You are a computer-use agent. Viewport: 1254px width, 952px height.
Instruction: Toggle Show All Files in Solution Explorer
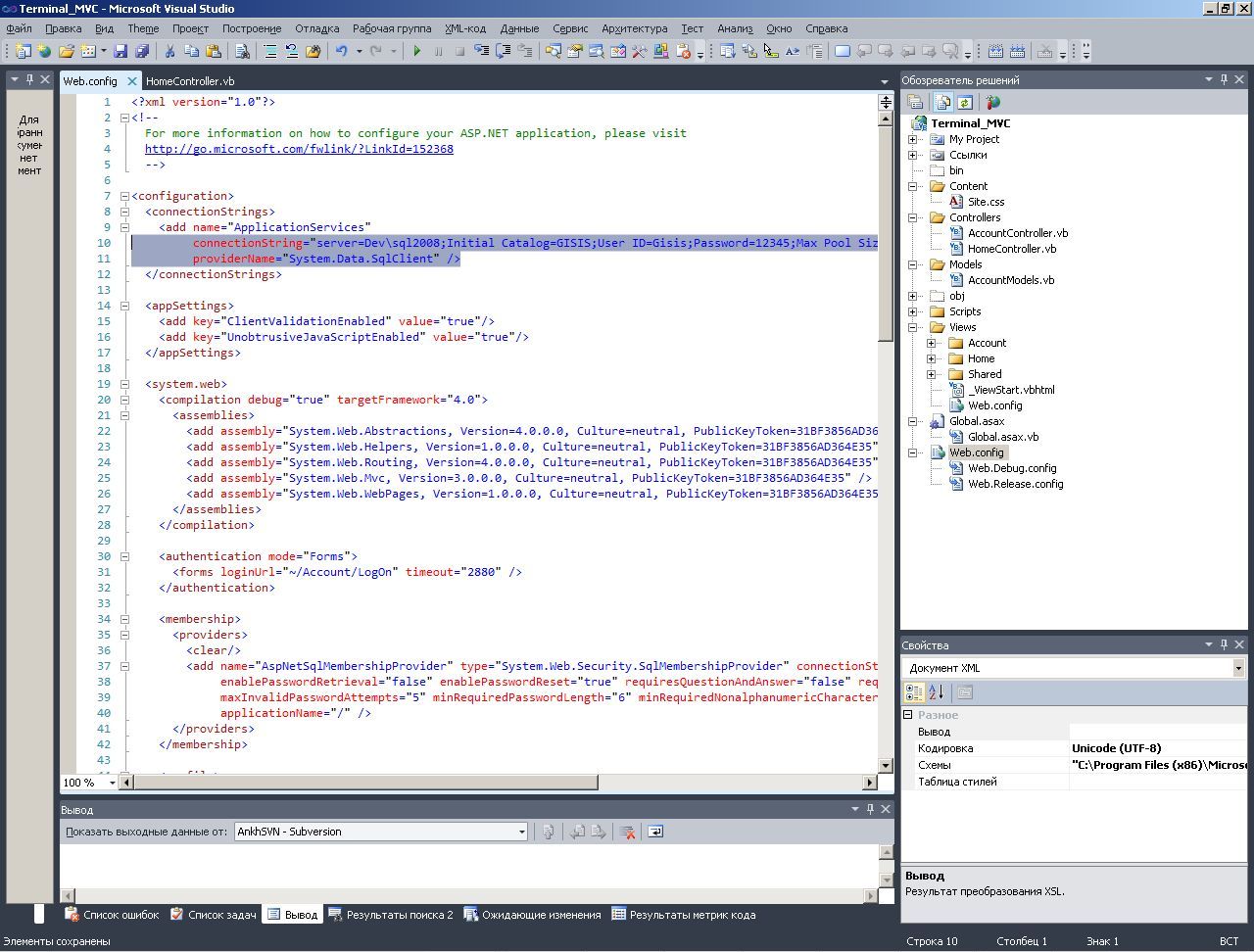(x=942, y=102)
